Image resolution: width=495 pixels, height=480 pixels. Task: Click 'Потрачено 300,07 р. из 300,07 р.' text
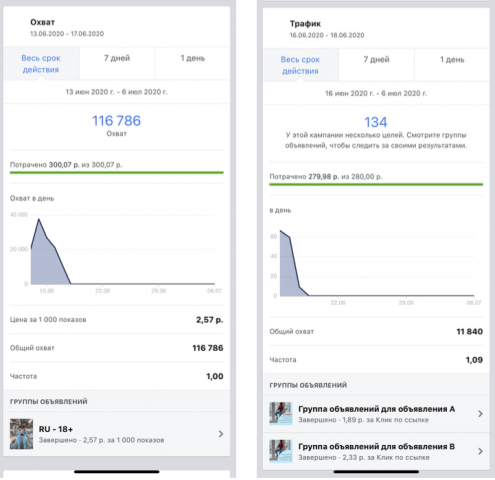pos(66,165)
